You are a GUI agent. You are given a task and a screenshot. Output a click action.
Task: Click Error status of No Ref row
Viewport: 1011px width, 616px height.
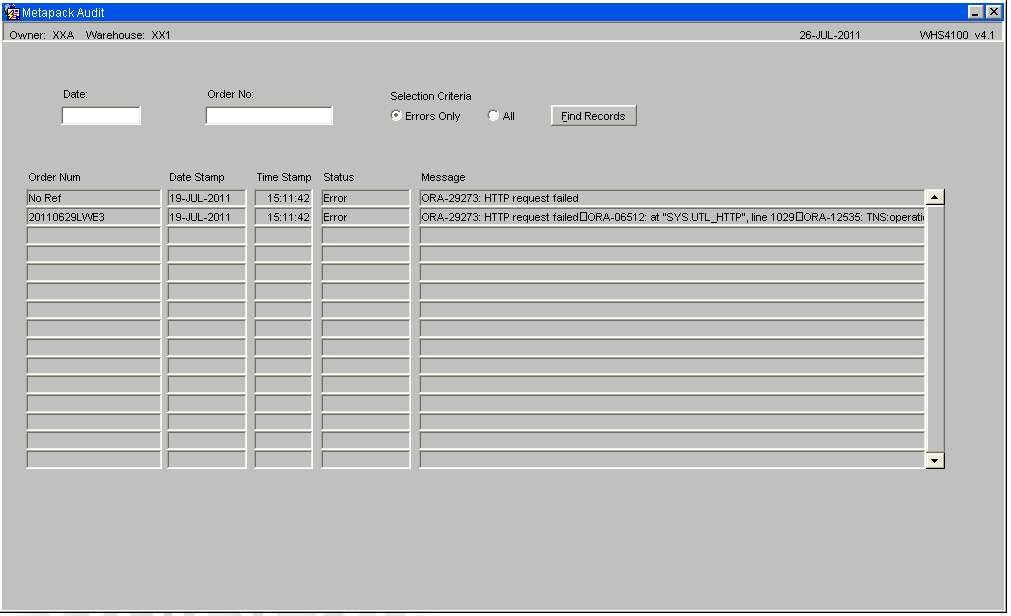coord(366,198)
